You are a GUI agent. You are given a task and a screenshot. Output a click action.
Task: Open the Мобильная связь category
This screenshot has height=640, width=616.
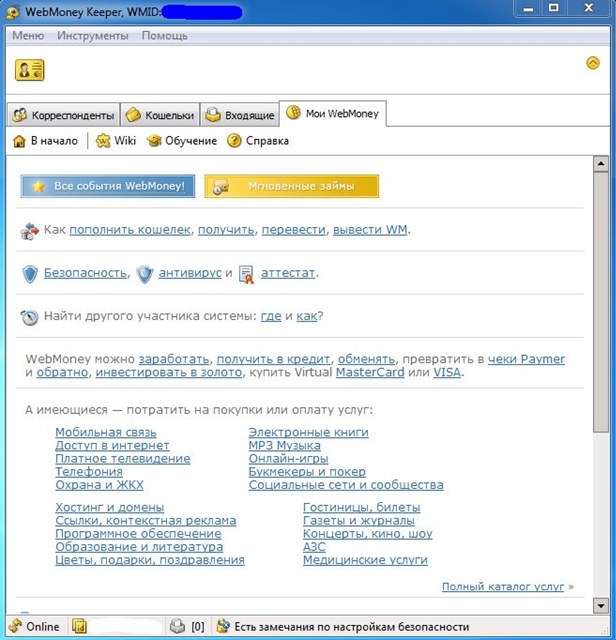(106, 432)
